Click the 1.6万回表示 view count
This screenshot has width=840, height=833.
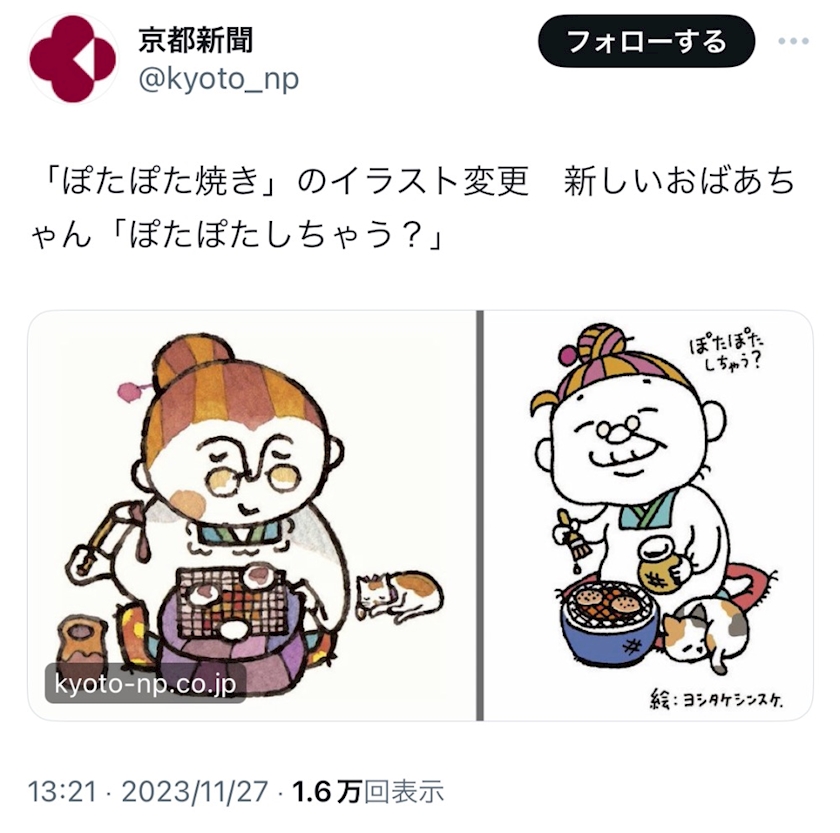tap(368, 792)
